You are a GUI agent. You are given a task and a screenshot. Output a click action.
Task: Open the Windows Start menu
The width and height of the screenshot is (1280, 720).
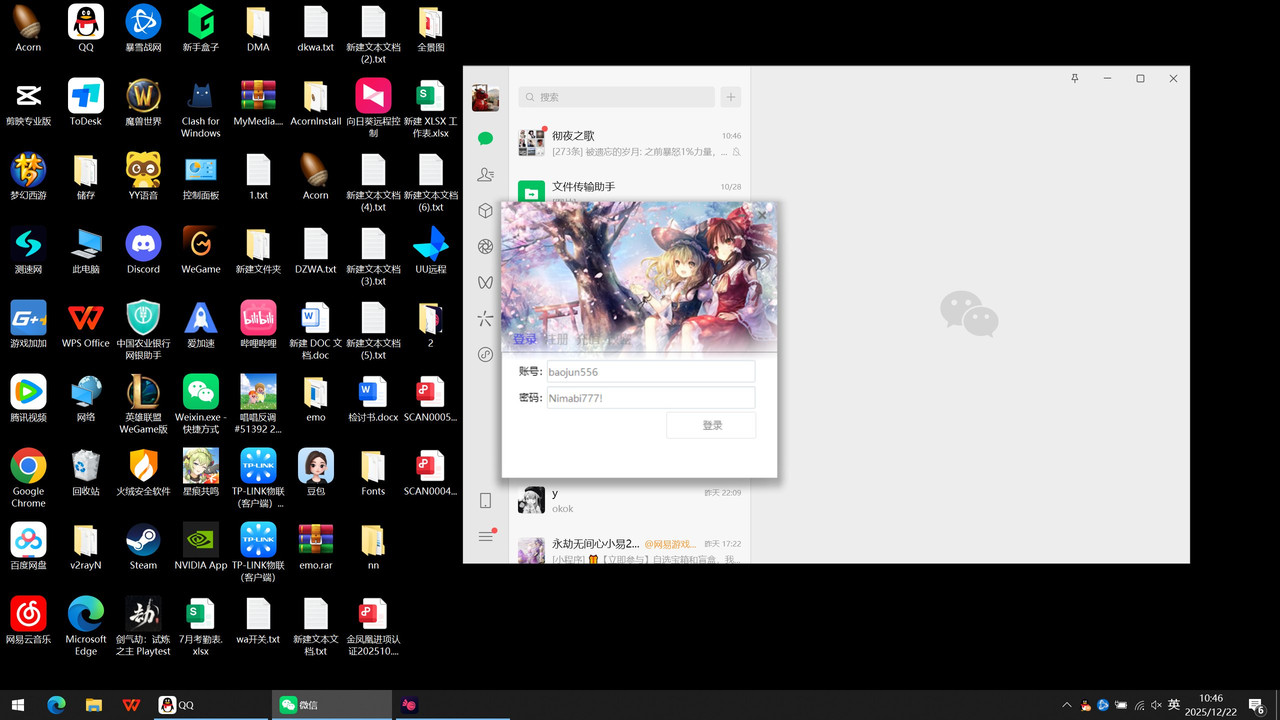pyautogui.click(x=18, y=705)
